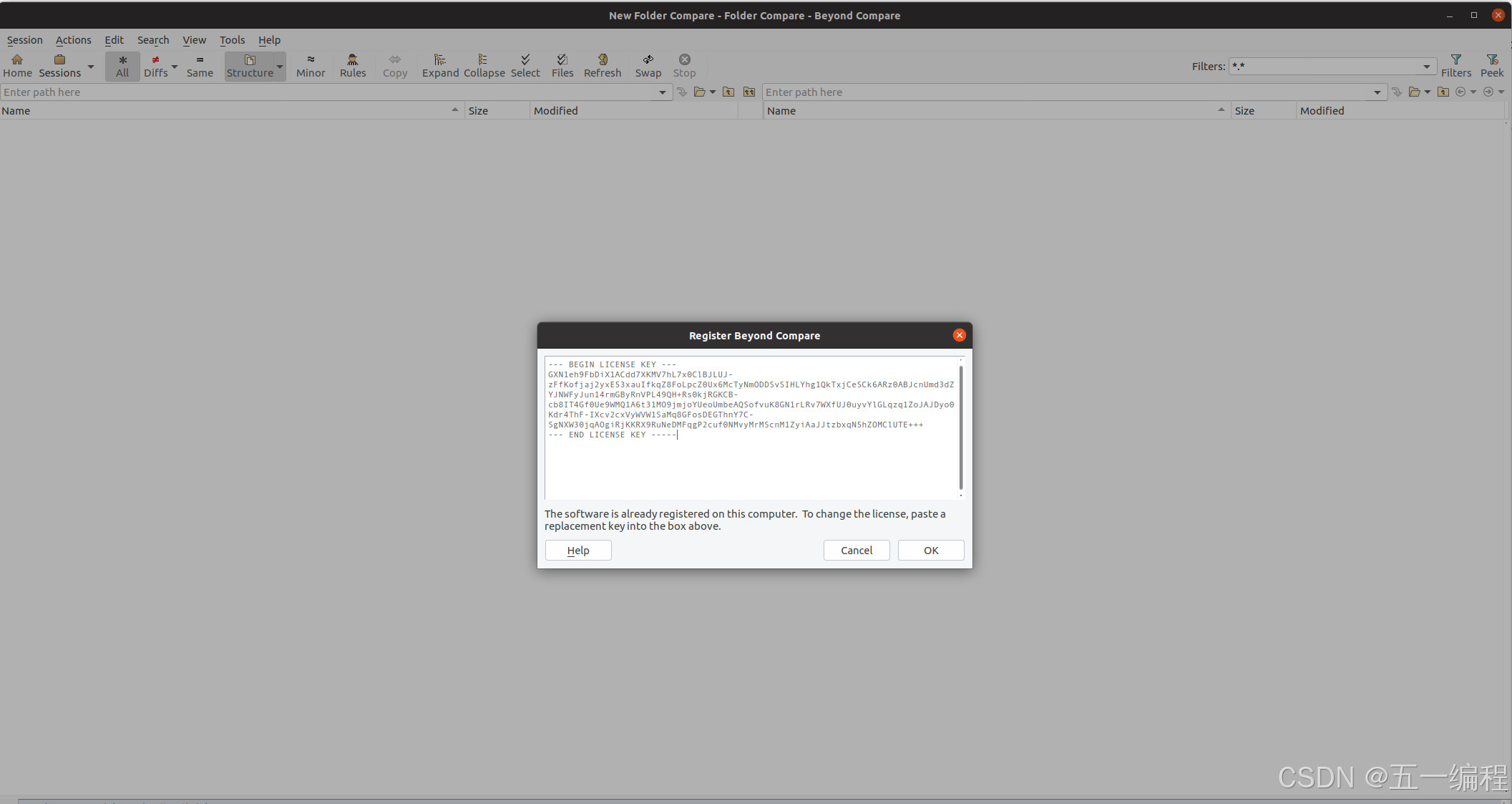Sort left pane by Size column
Screen dimensions: 1512x804
(497, 111)
